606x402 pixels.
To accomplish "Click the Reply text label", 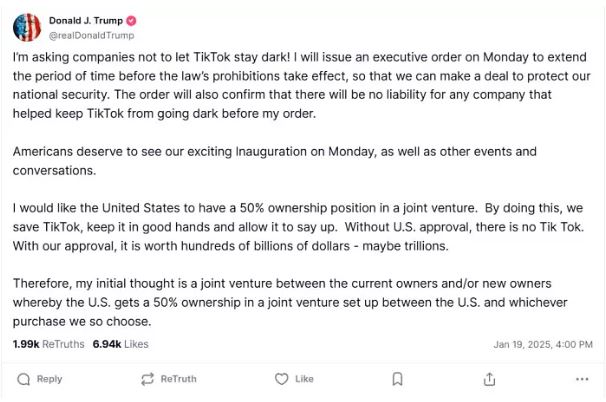I will [49, 379].
